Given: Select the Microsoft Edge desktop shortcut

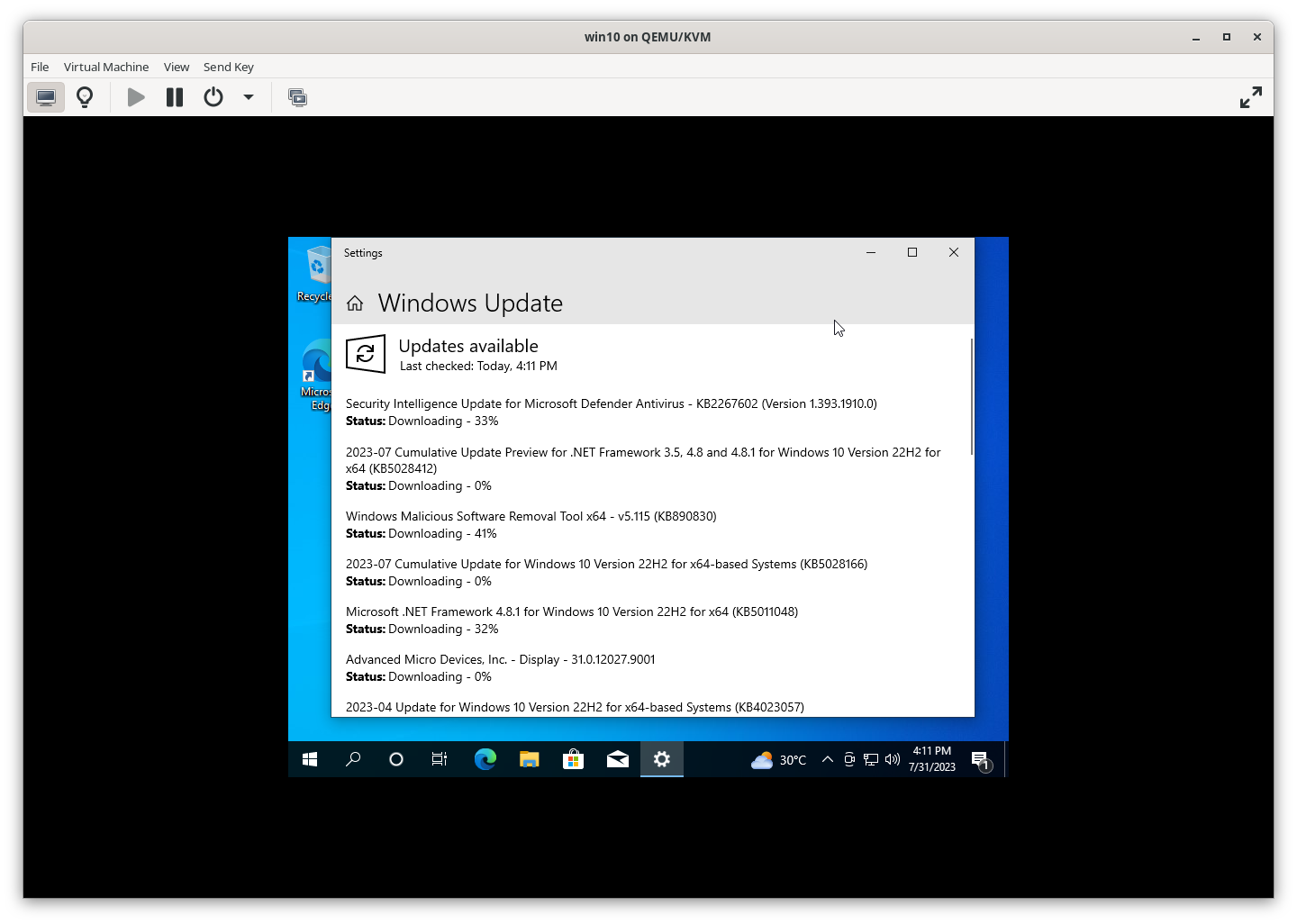Looking at the screenshot, I should (x=315, y=376).
